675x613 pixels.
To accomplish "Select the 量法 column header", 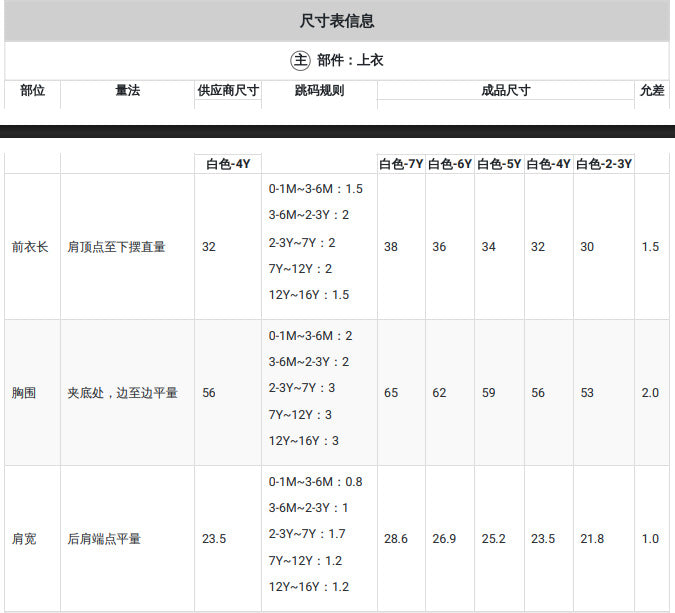I will click(x=127, y=90).
